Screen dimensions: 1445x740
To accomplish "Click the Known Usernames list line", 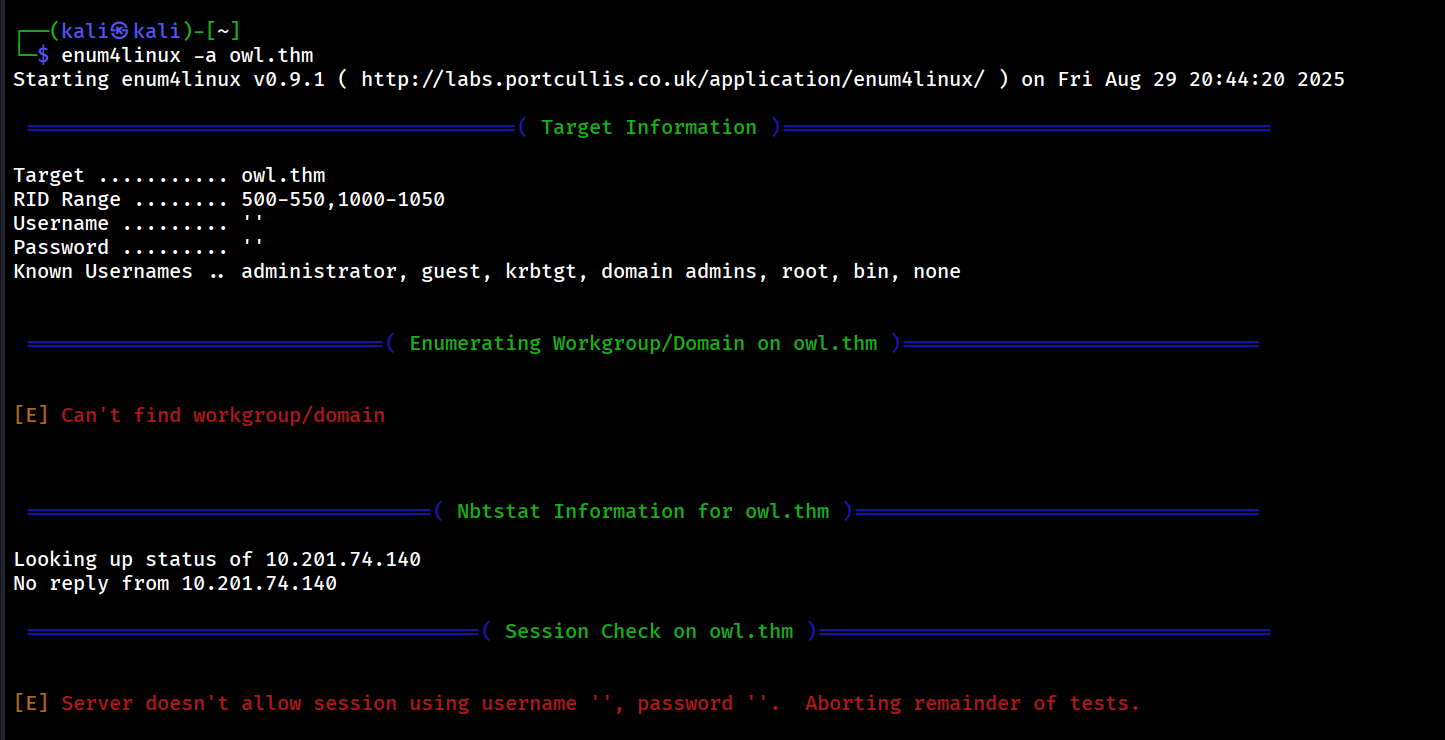I will click(486, 271).
